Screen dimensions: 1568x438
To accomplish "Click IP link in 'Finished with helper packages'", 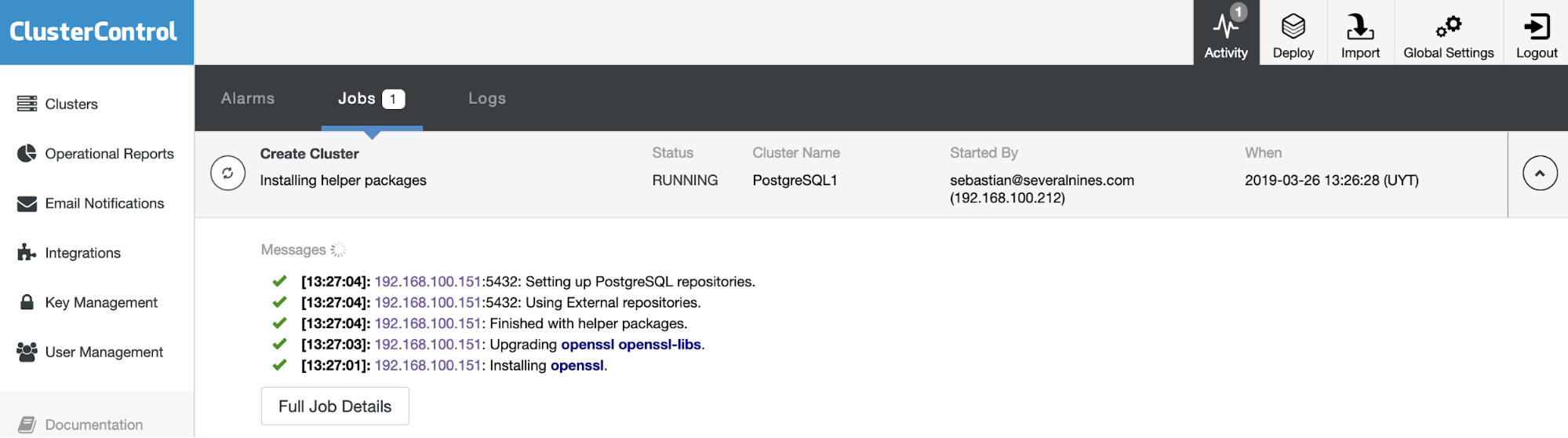I will tap(427, 323).
